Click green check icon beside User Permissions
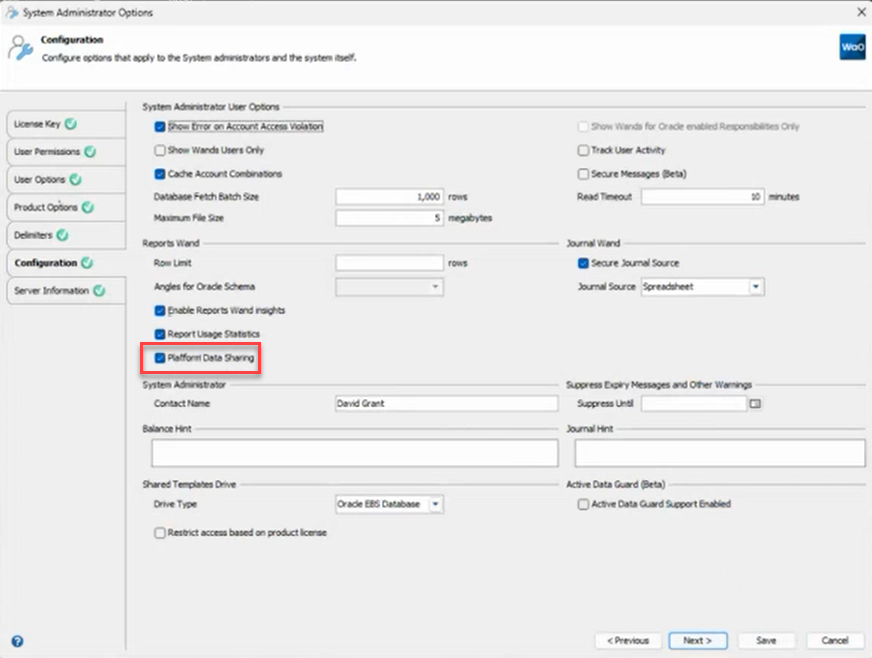This screenshot has width=872, height=658. [90, 151]
